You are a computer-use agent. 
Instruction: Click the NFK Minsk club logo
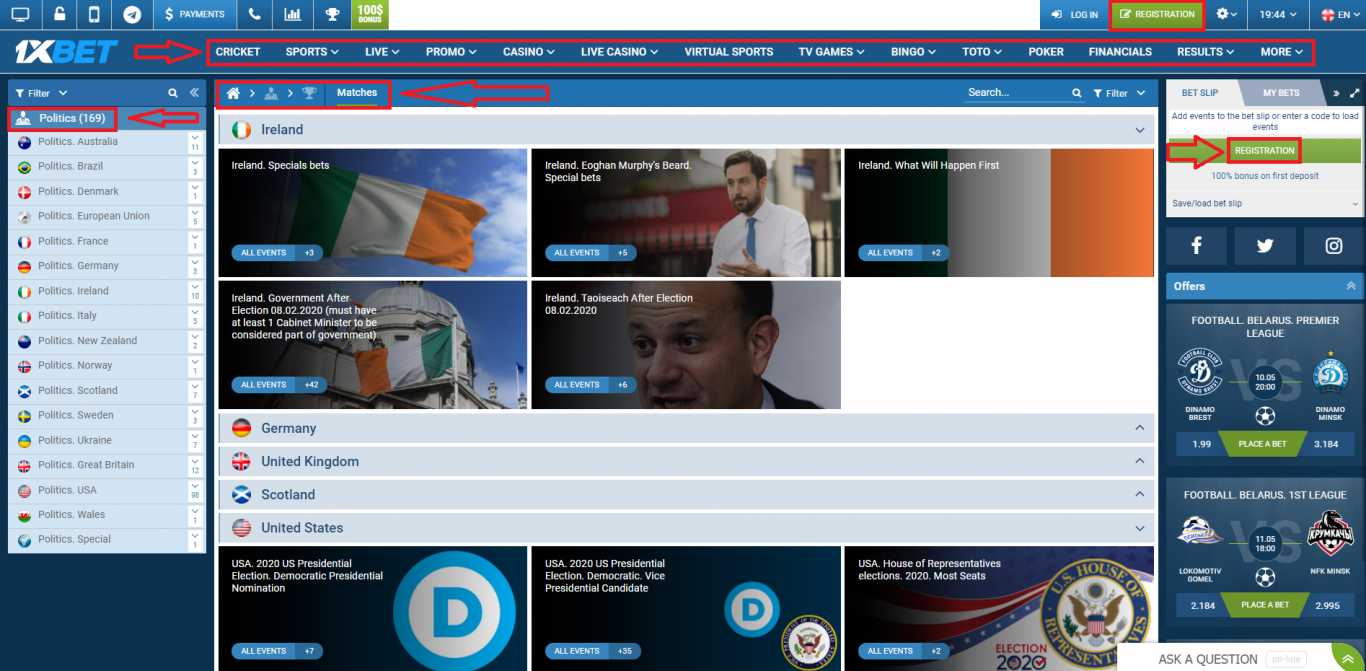(x=1330, y=533)
